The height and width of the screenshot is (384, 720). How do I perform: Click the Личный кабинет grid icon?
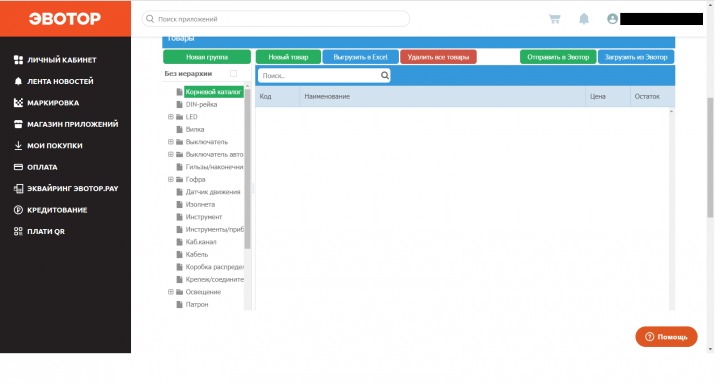pos(18,60)
